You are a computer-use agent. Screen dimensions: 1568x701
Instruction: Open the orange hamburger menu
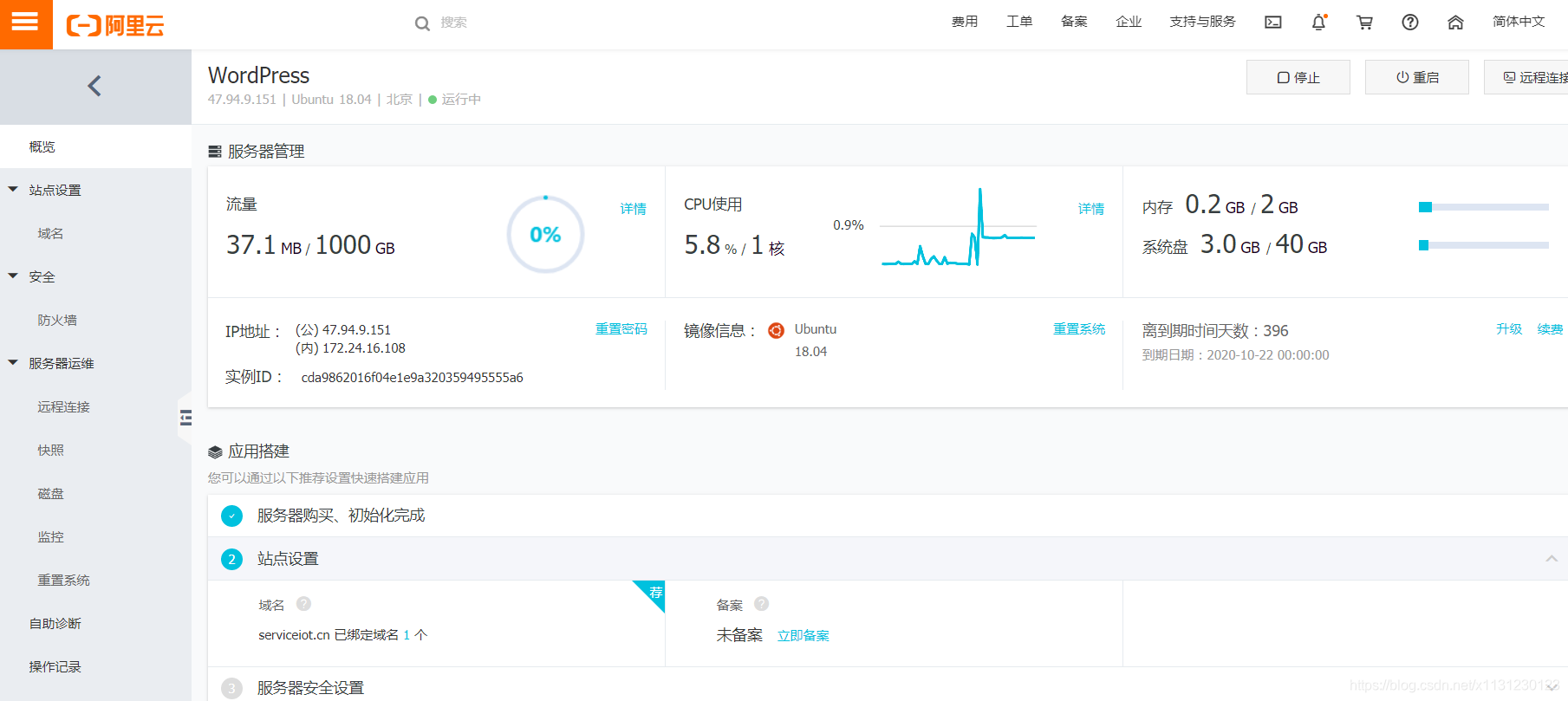pos(25,23)
